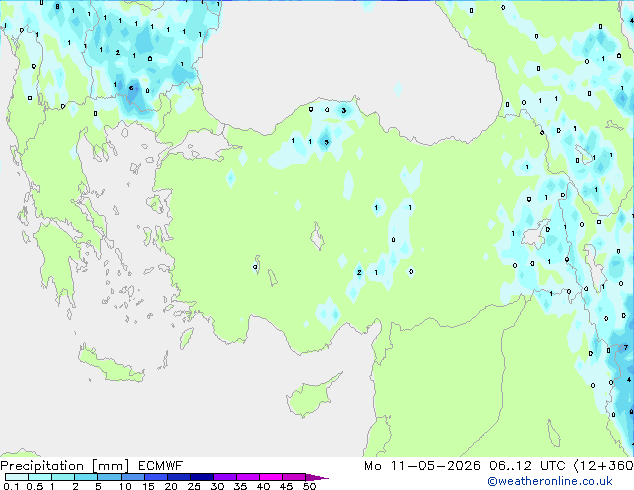Viewport: 634px width, 490px height.
Task: Click the '3' value on Turkey's Black Sea coast
Action: pos(344,110)
